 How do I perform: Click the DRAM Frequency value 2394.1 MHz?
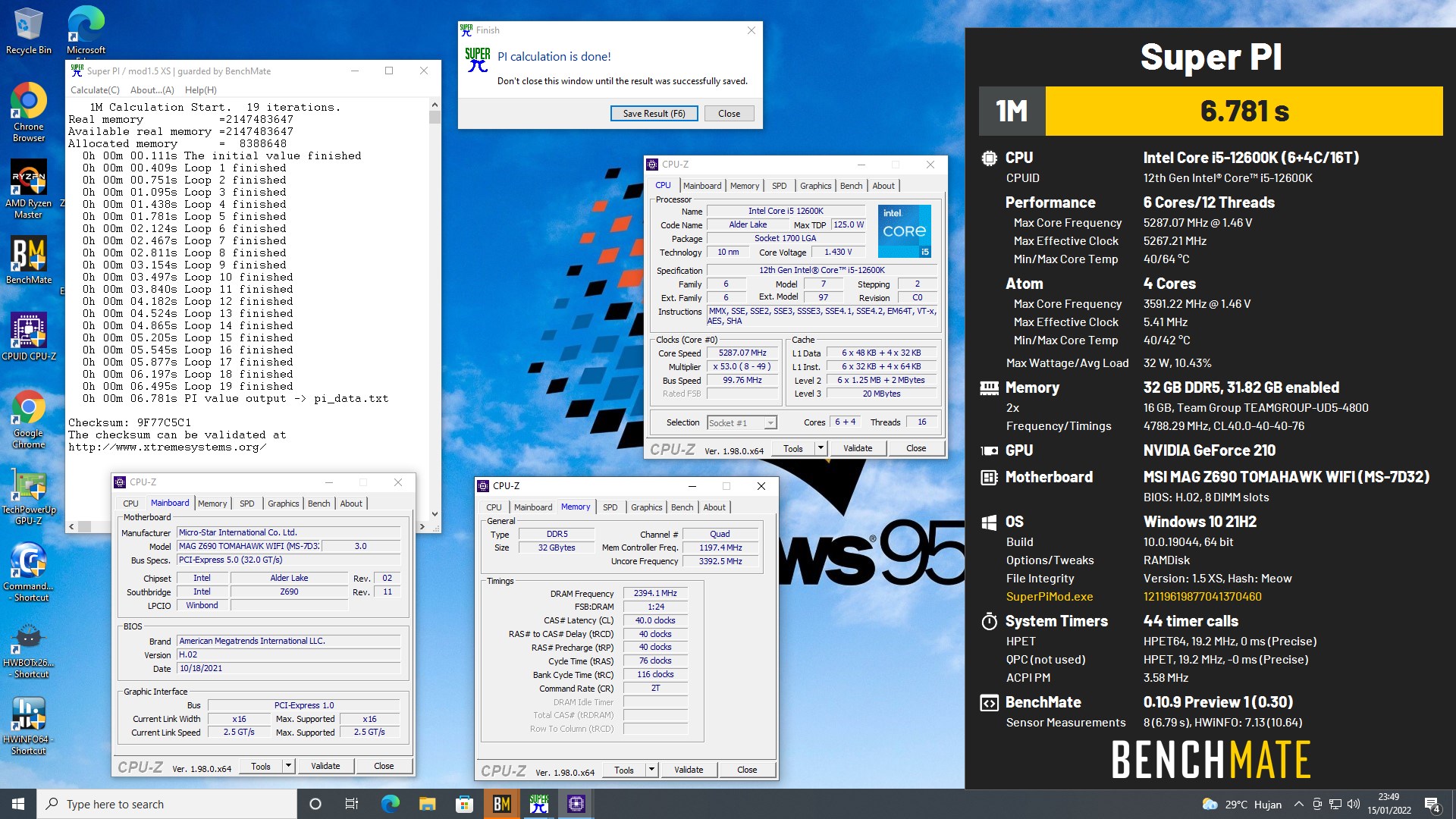pos(655,594)
